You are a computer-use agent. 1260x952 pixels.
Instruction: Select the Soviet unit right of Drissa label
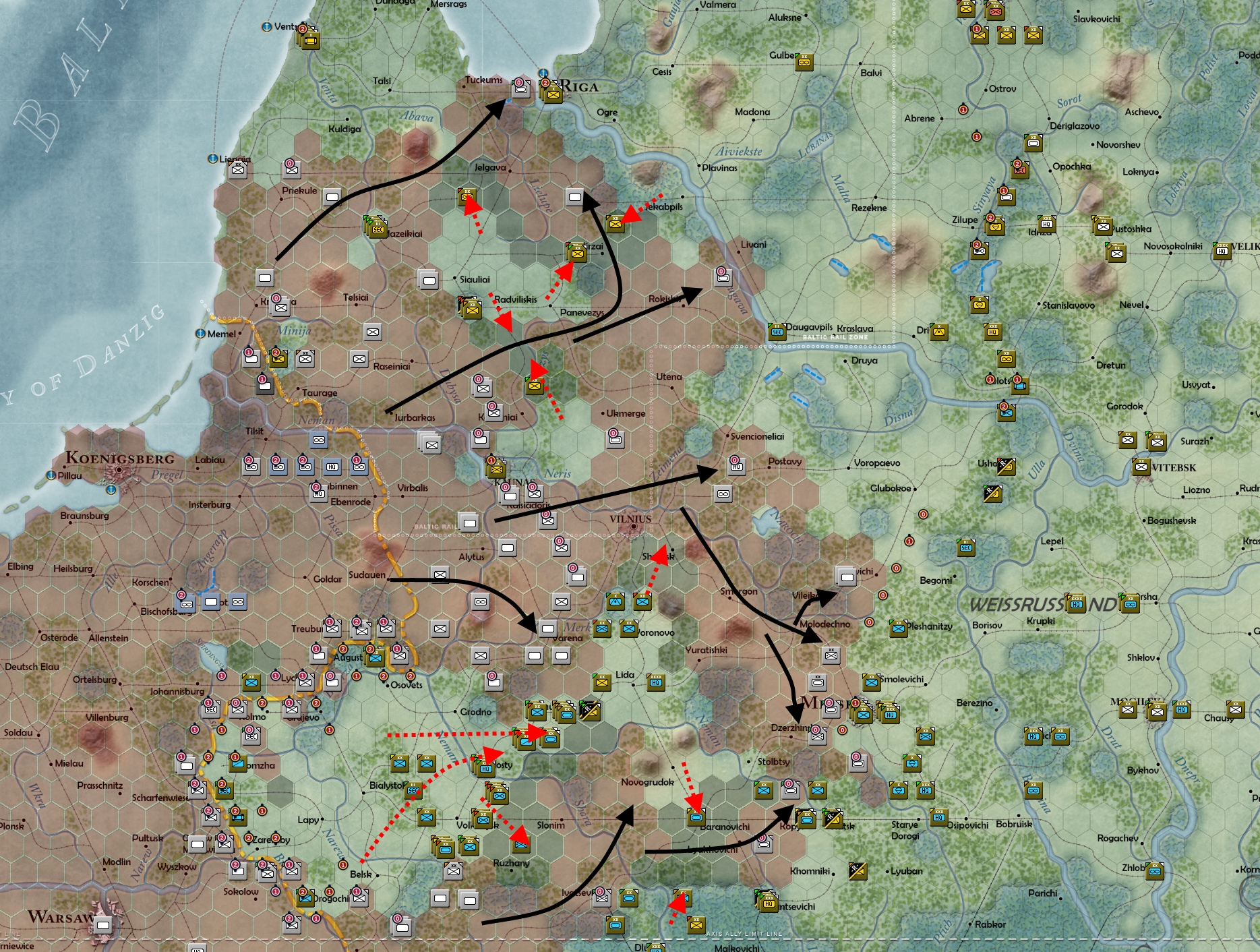[x=938, y=331]
